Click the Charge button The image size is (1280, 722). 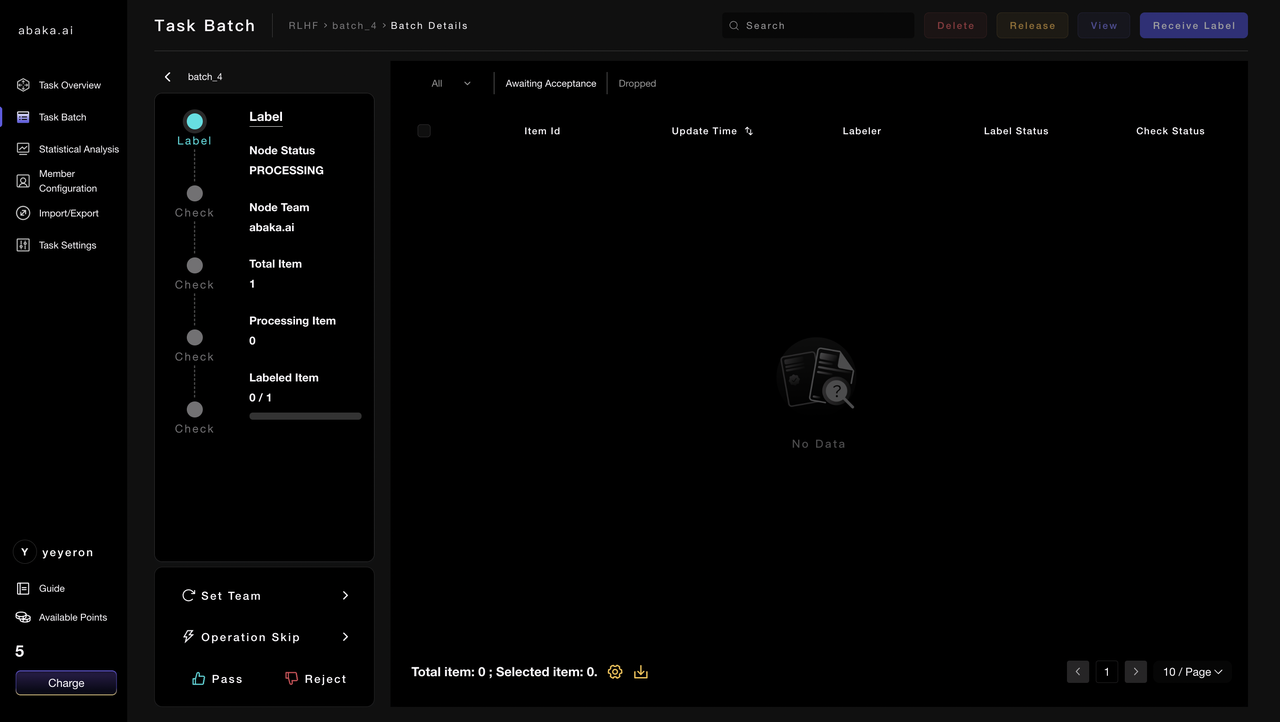66,683
